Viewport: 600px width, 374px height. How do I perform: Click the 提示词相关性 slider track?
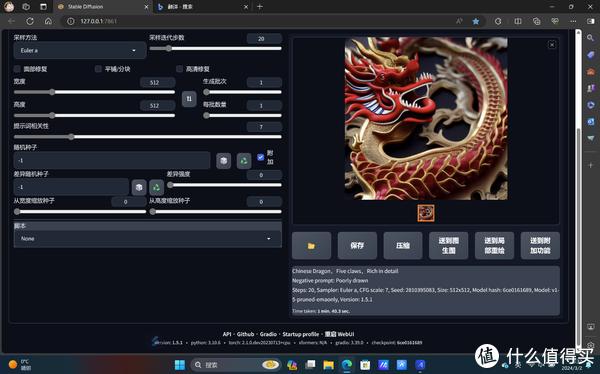(x=148, y=137)
